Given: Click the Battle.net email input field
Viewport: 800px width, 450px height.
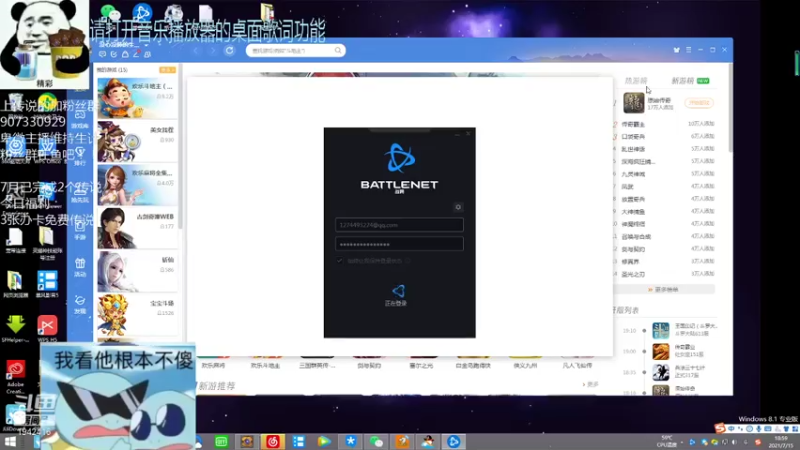Looking at the screenshot, I should click(399, 224).
